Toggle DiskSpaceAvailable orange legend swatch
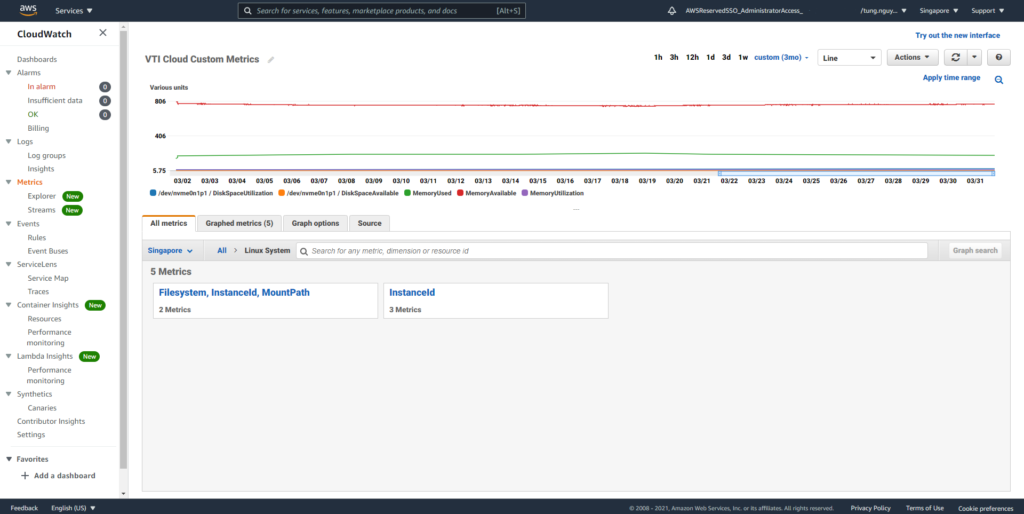The width and height of the screenshot is (1024, 514). [281, 193]
